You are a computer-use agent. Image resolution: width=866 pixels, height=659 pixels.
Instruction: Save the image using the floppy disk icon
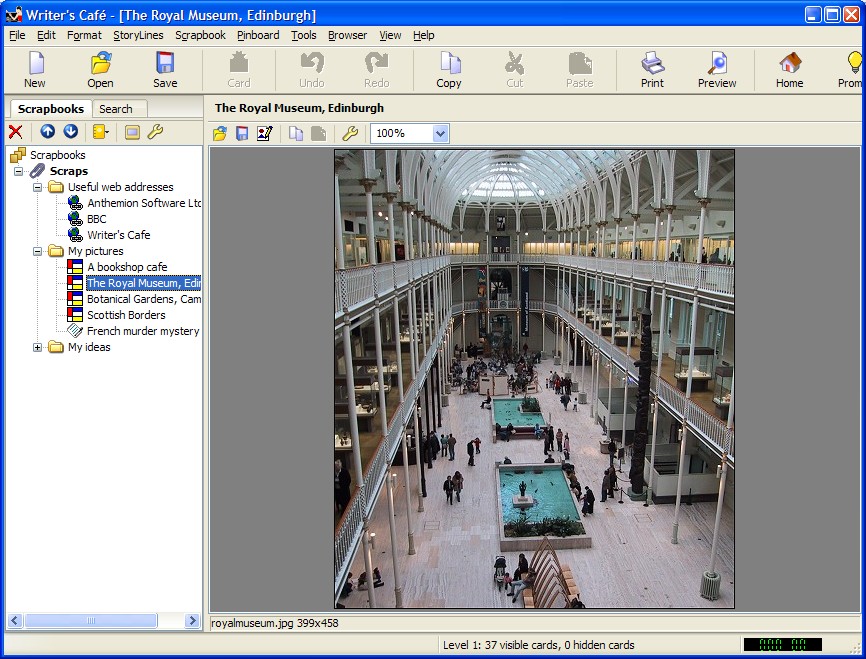[241, 133]
